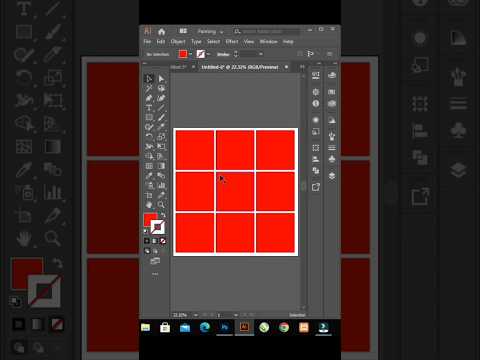
Task: Open the Window menu
Action: (x=269, y=42)
